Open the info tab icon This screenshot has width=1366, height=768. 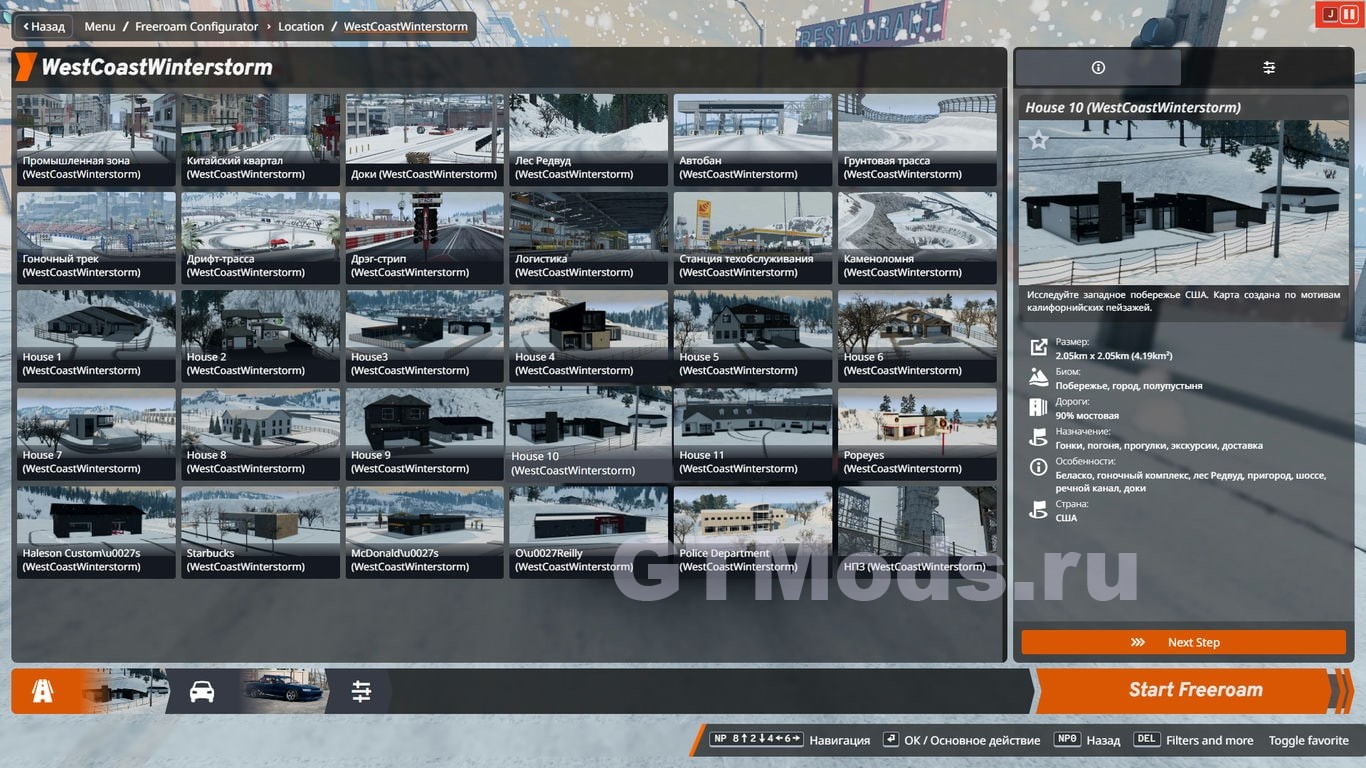click(1098, 68)
